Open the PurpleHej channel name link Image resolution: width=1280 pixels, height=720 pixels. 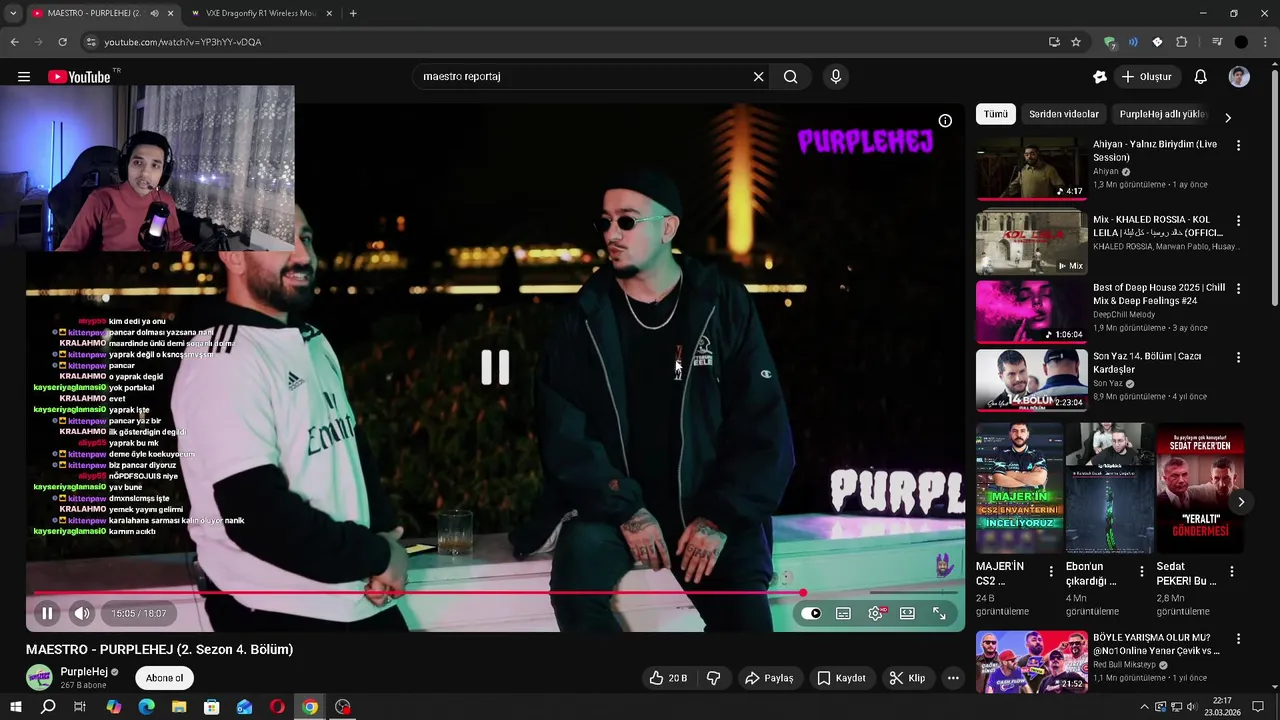[x=84, y=672]
